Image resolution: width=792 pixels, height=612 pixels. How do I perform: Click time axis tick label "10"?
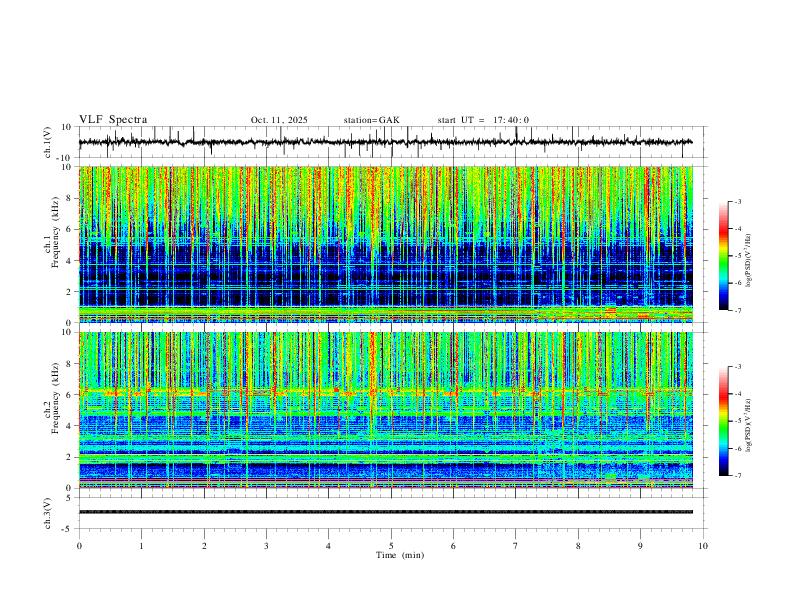click(x=703, y=546)
